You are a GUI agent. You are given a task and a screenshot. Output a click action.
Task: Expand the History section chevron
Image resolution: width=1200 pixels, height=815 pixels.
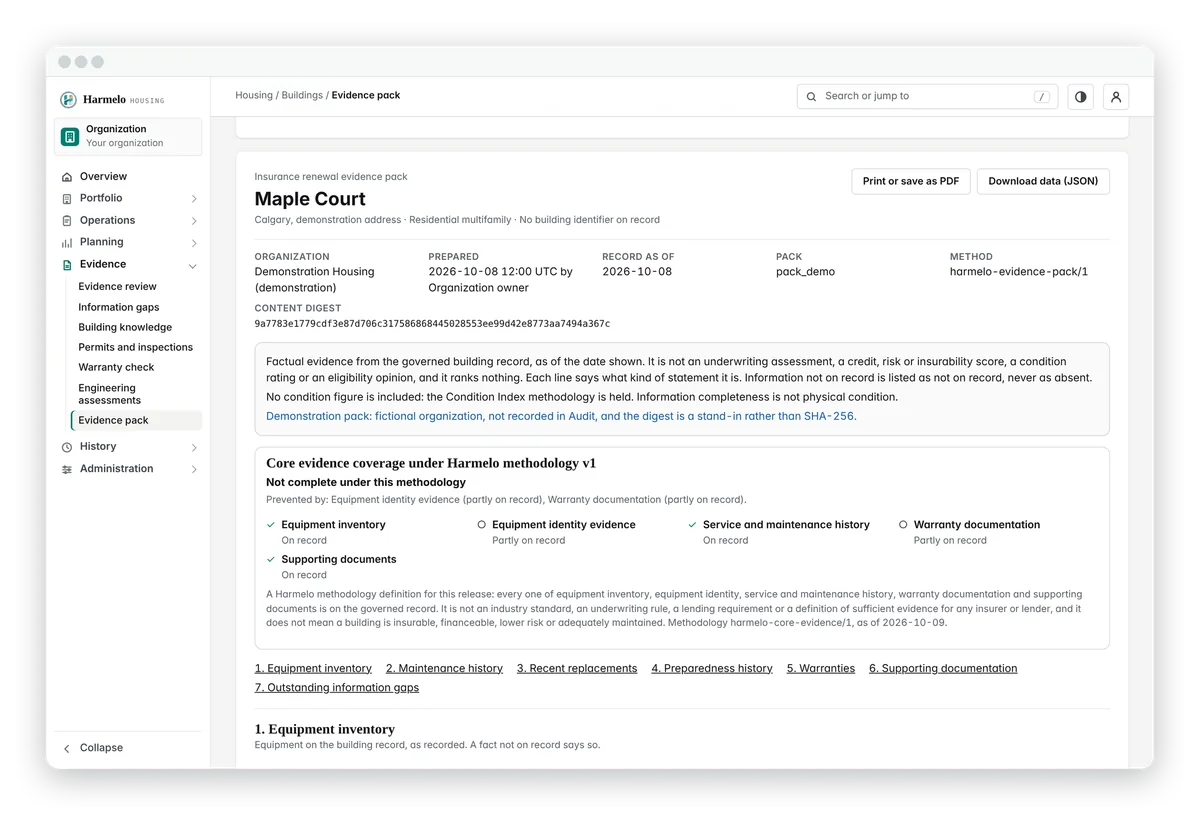194,447
